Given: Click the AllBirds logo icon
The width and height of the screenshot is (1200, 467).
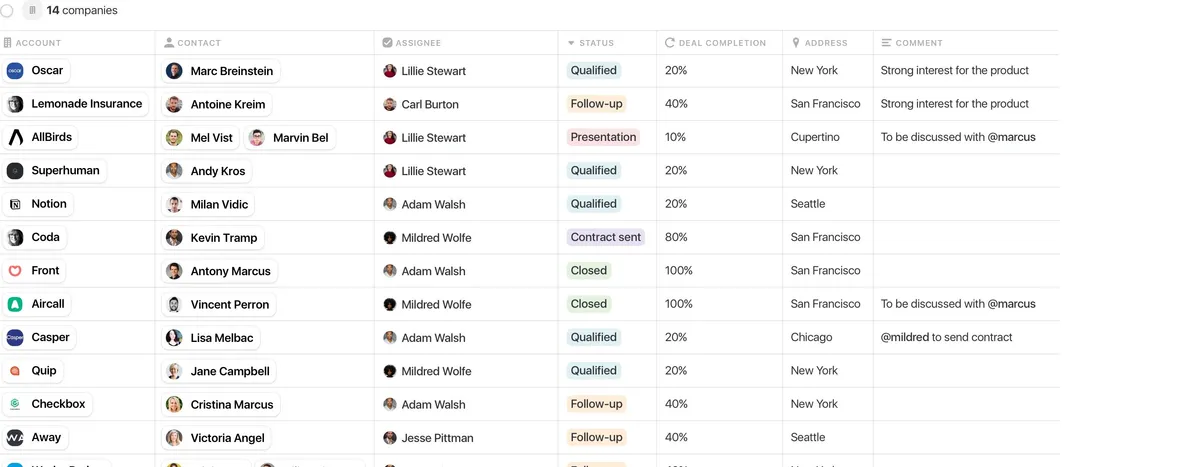Looking at the screenshot, I should pyautogui.click(x=15, y=137).
